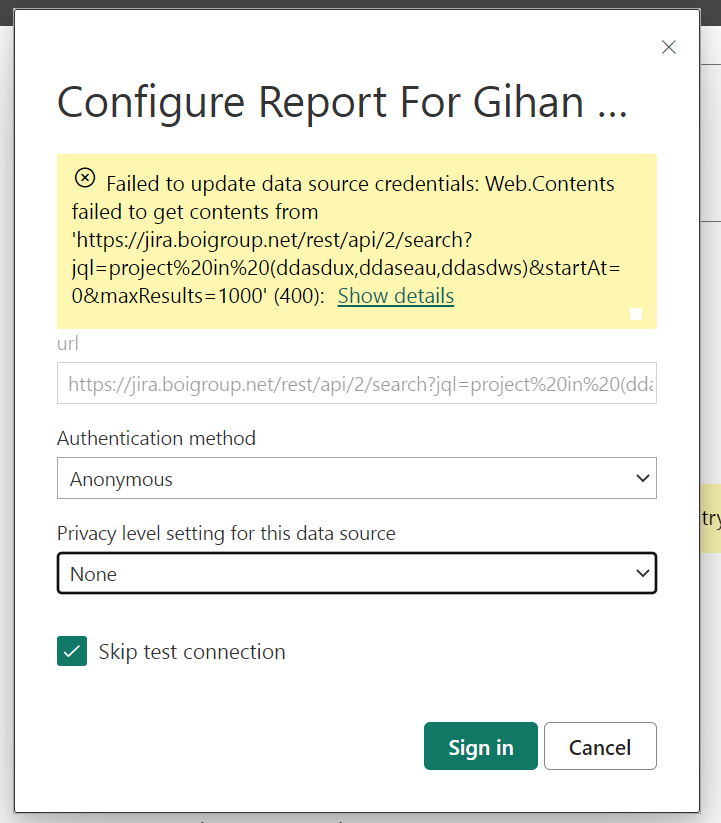The image size is (721, 823).
Task: Click the Privacy level setting label
Action: [x=226, y=533]
